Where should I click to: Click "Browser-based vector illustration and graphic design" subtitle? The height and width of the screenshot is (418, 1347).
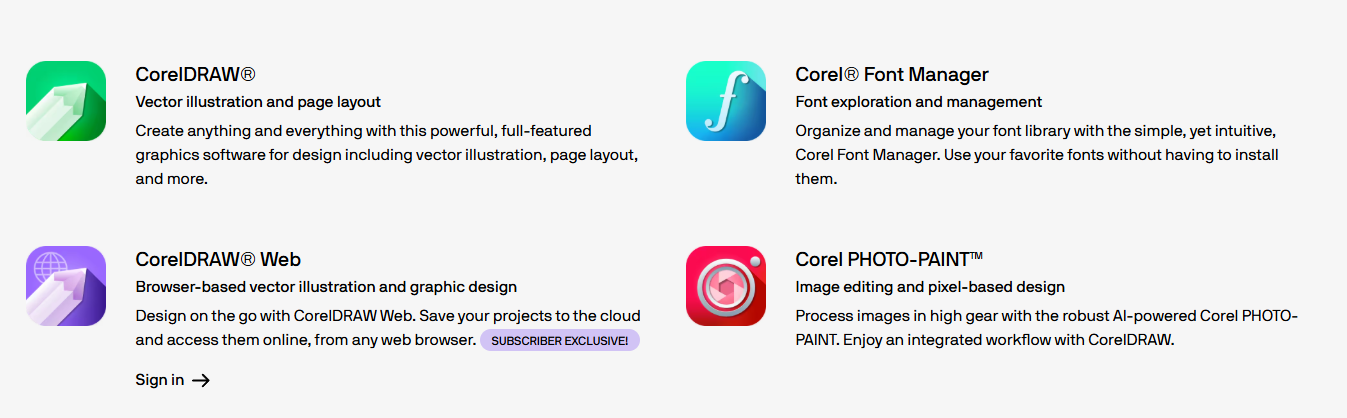[x=326, y=287]
